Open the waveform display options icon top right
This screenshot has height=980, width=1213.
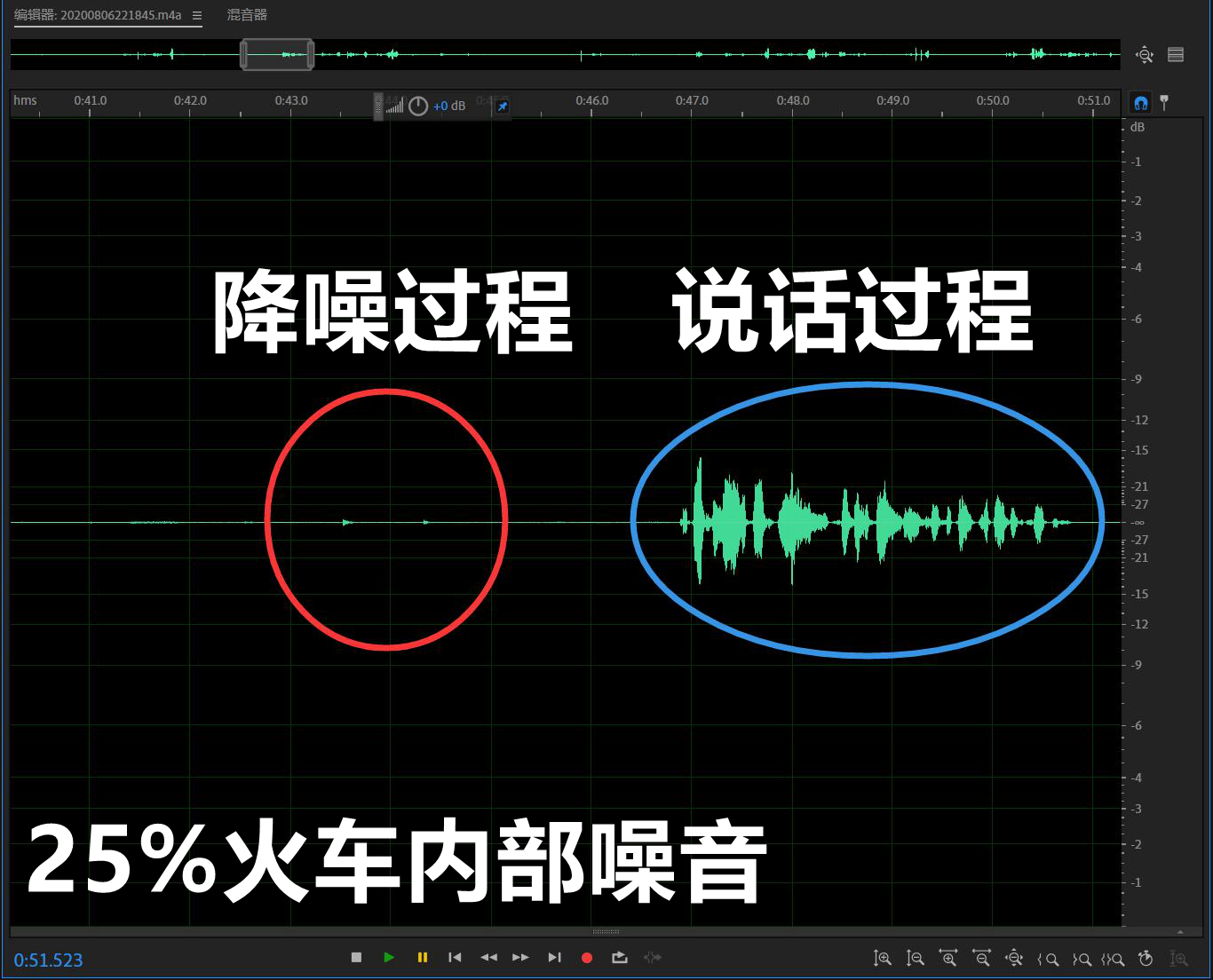tap(1175, 54)
